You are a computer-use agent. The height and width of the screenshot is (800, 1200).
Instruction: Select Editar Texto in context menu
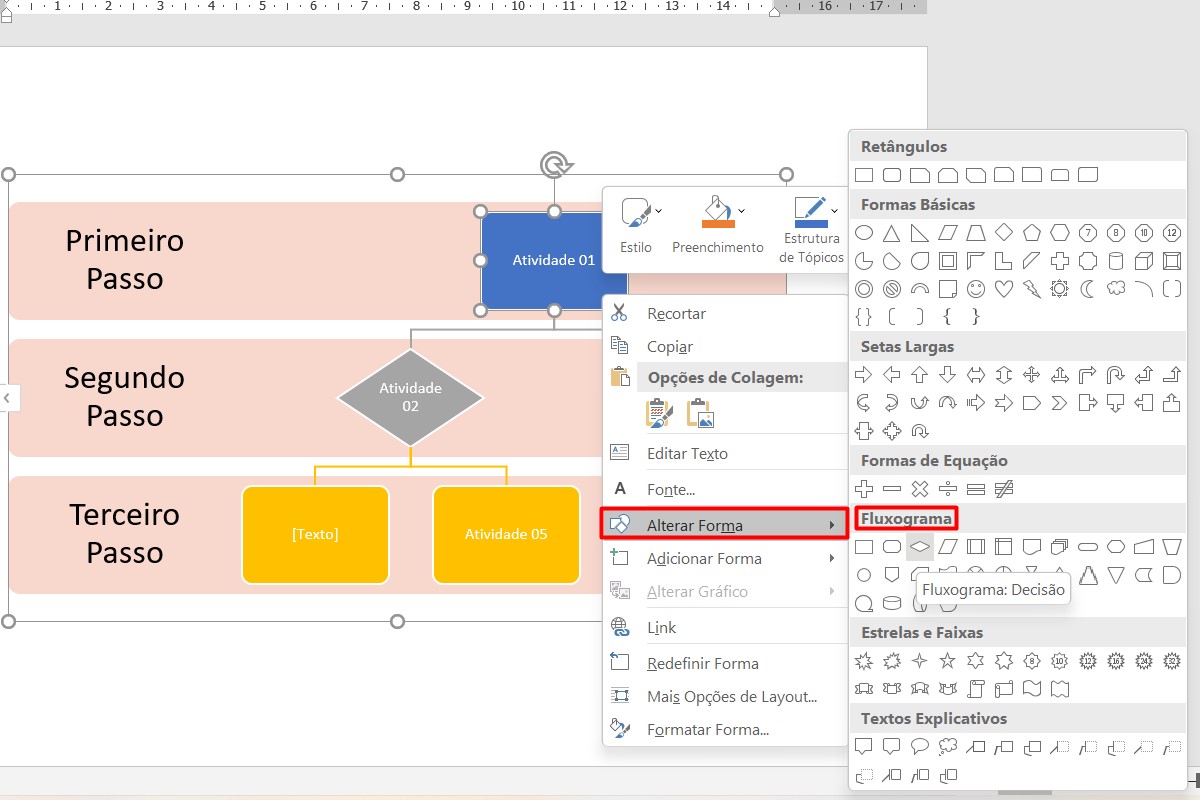coord(725,453)
